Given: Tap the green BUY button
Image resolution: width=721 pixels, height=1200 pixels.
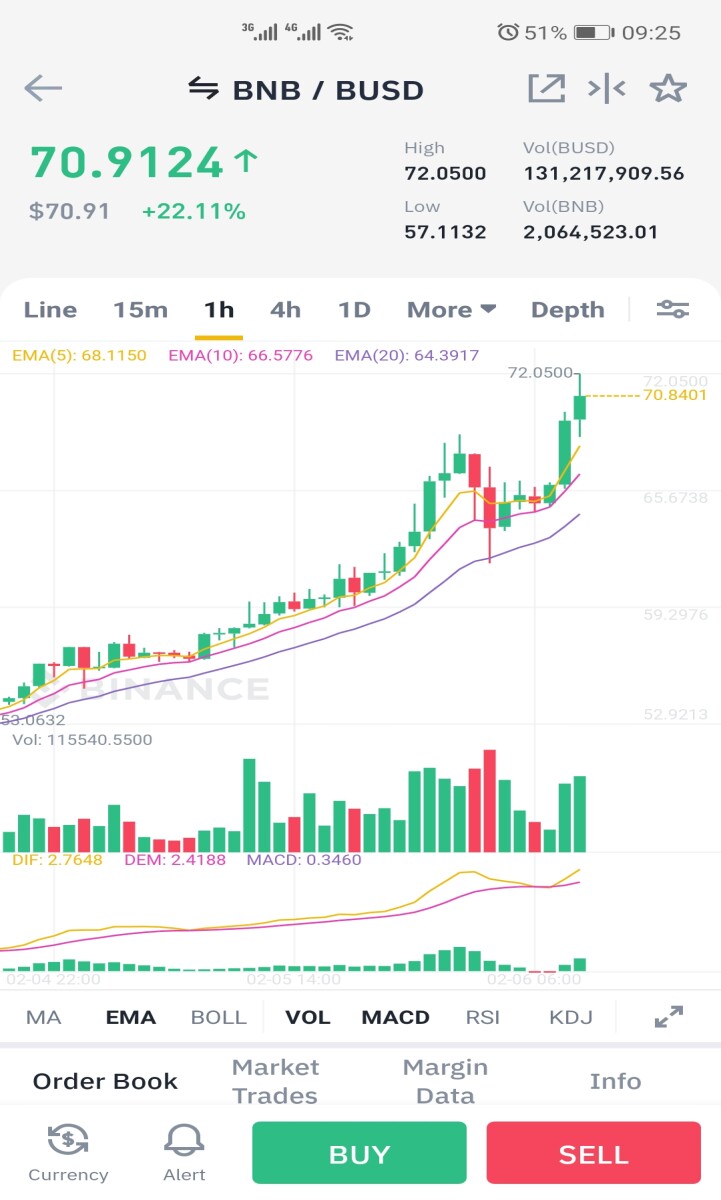Looking at the screenshot, I should pos(359,1154).
